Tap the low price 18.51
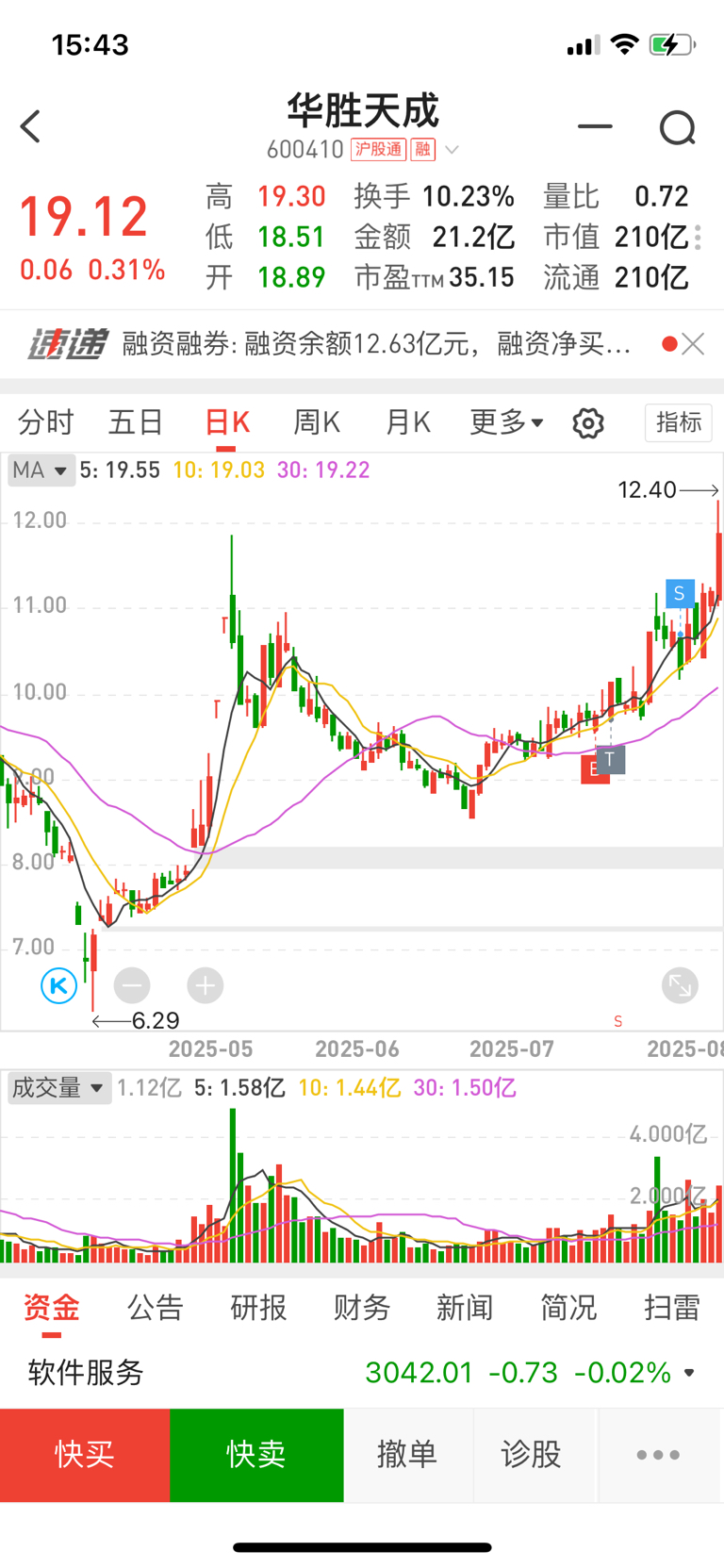Image resolution: width=724 pixels, height=1568 pixels. pos(291,237)
